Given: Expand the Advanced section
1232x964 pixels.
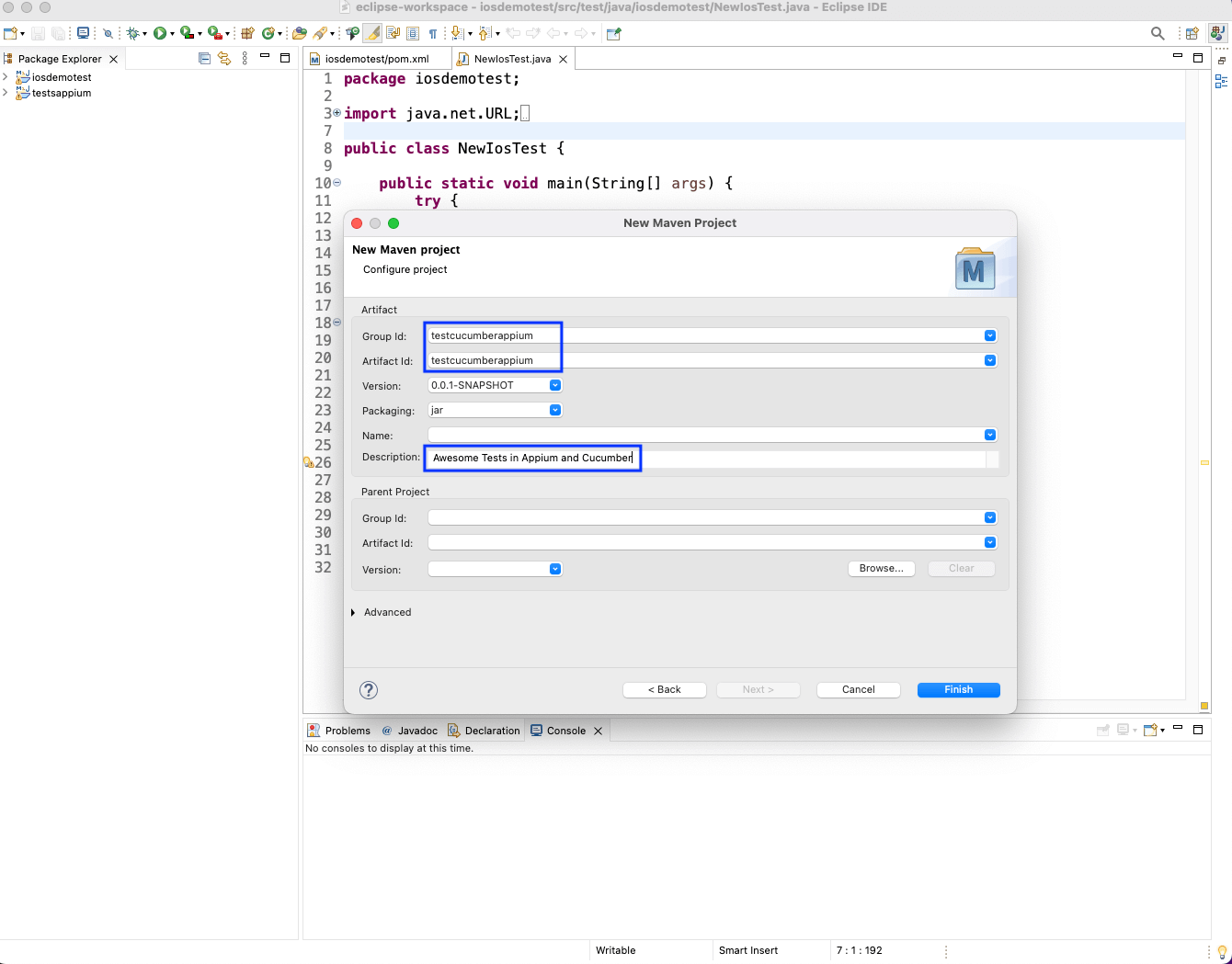Looking at the screenshot, I should click(x=353, y=613).
